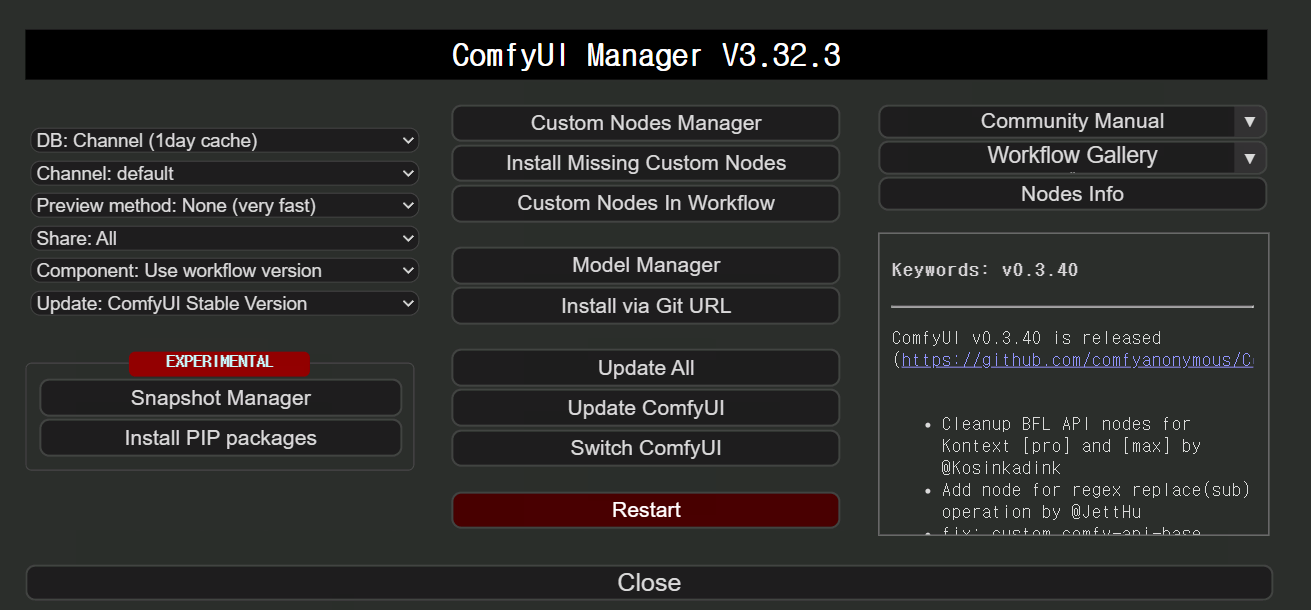1311x610 pixels.
Task: Close the ComfyUI Manager dialog
Action: (648, 583)
